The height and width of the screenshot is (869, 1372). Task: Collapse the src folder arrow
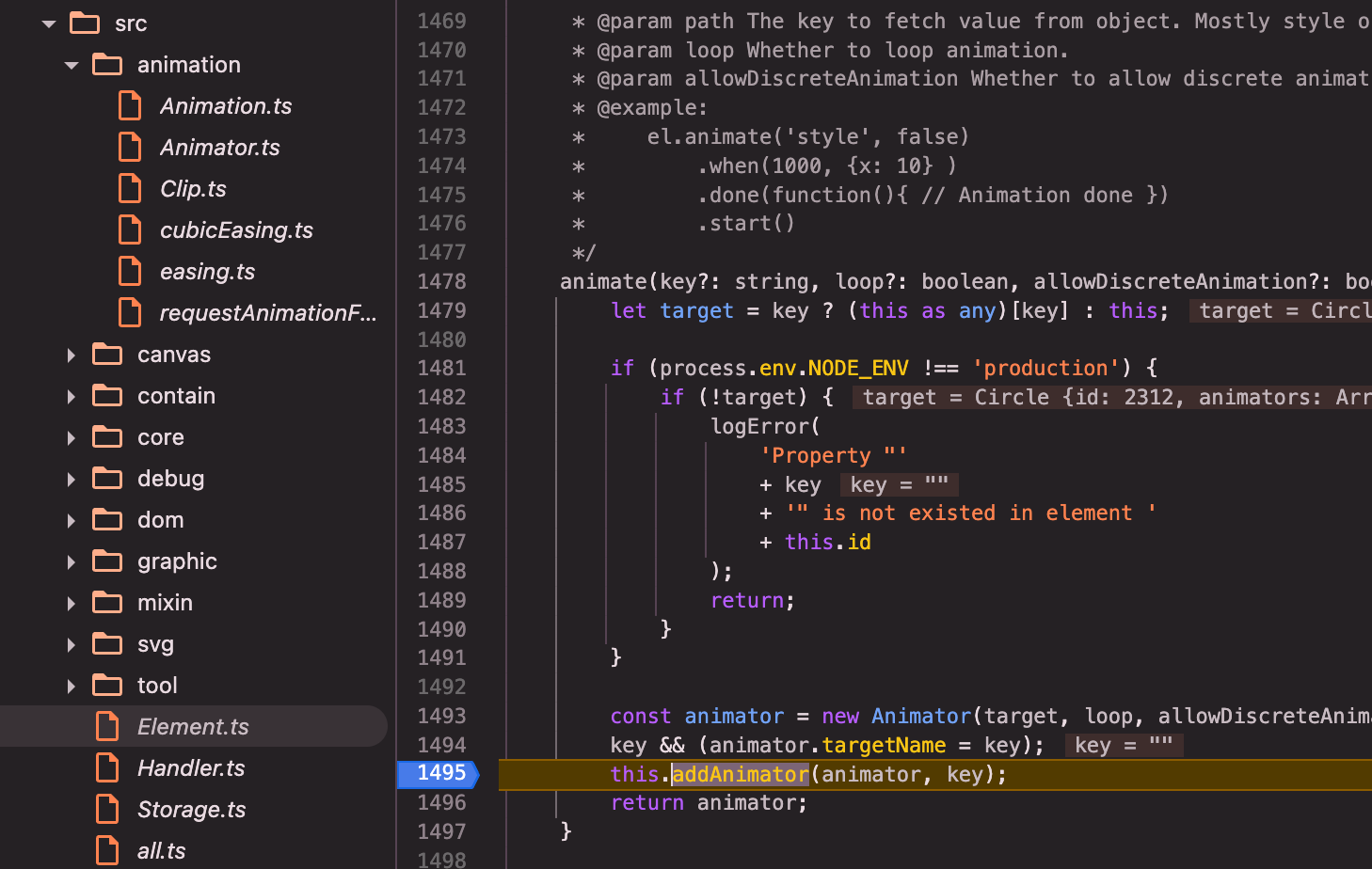(49, 24)
